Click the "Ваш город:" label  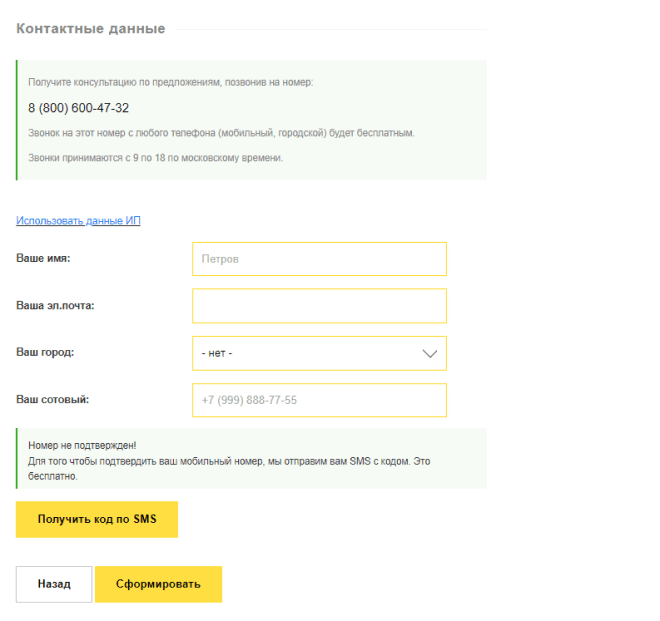tap(45, 352)
